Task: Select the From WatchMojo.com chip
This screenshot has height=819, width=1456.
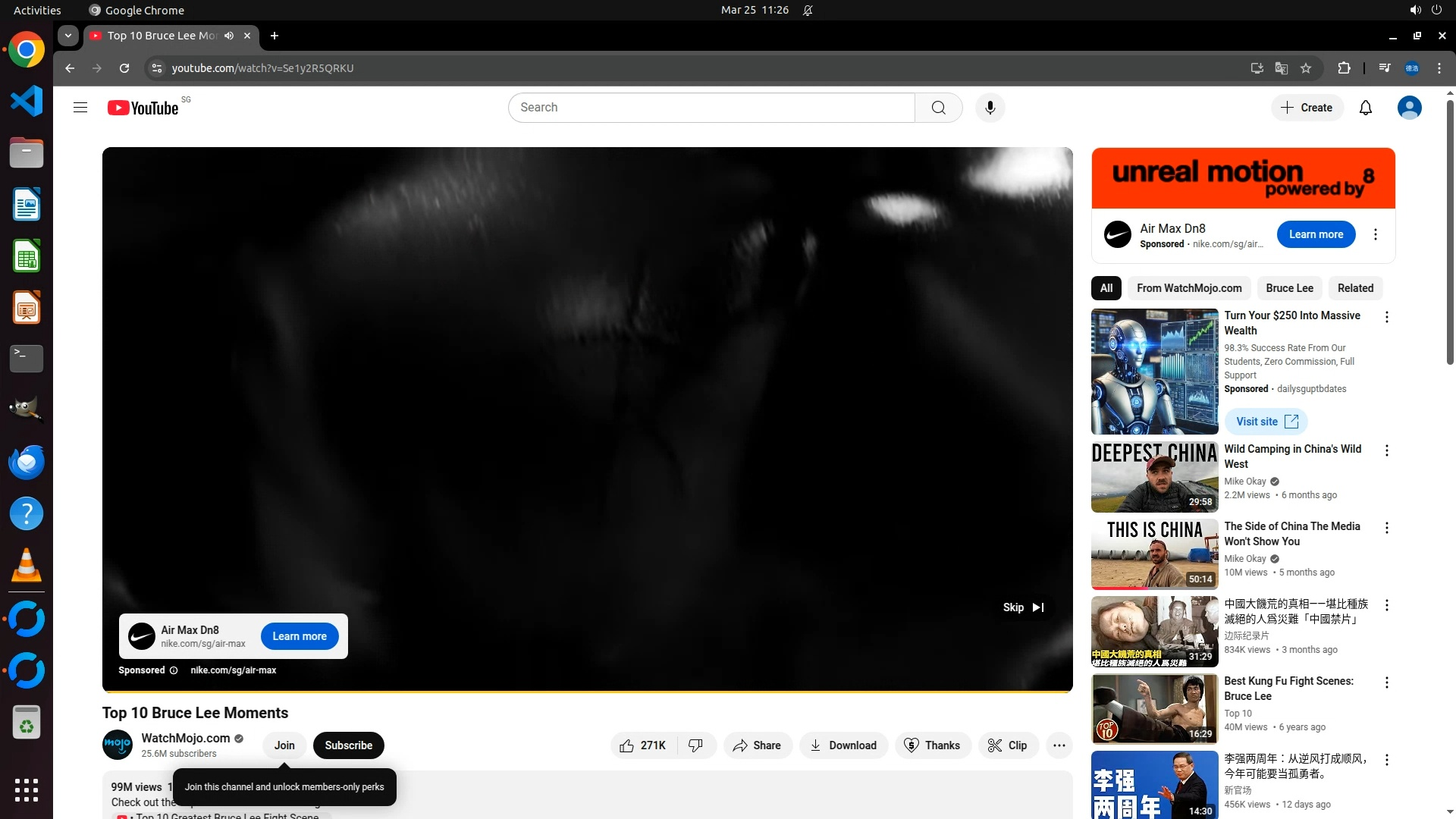Action: point(1188,288)
